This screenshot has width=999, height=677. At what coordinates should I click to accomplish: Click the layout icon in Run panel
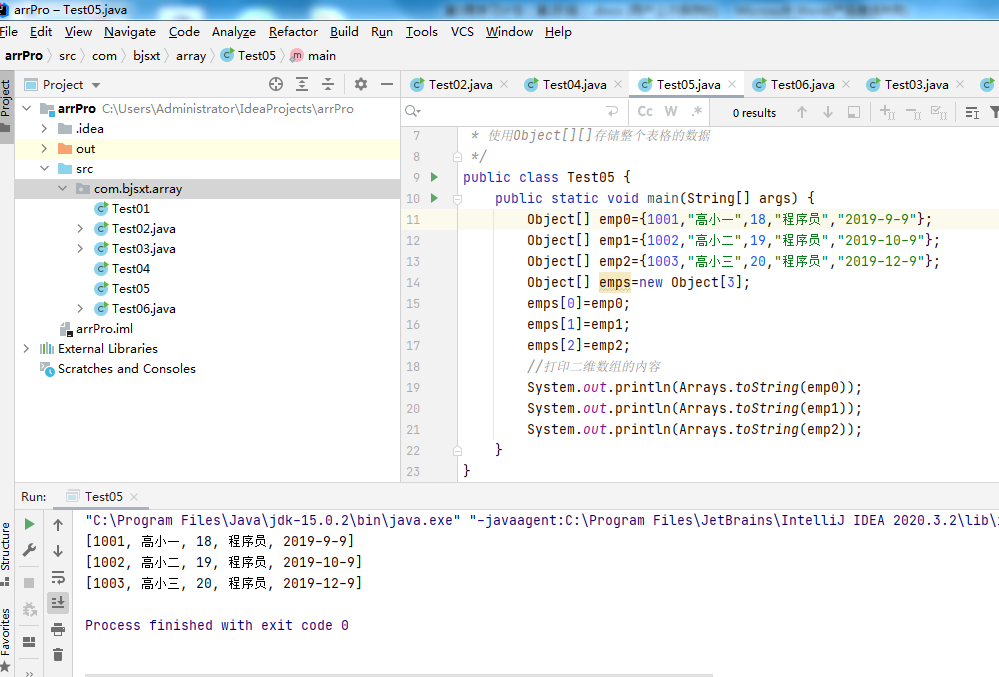[29, 642]
